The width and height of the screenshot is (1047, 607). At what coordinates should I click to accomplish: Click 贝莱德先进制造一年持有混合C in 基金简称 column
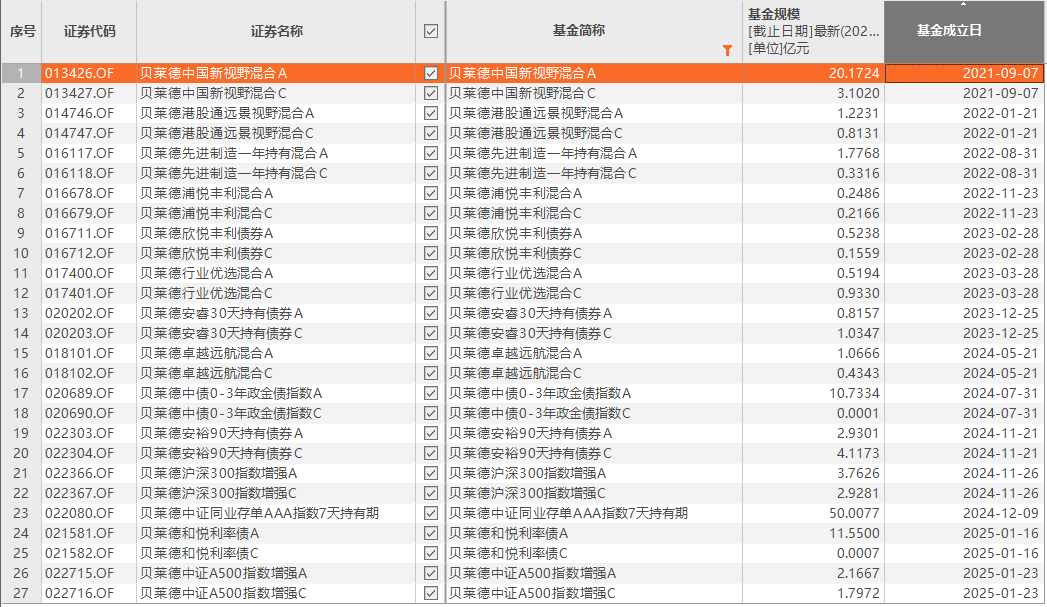coord(543,174)
